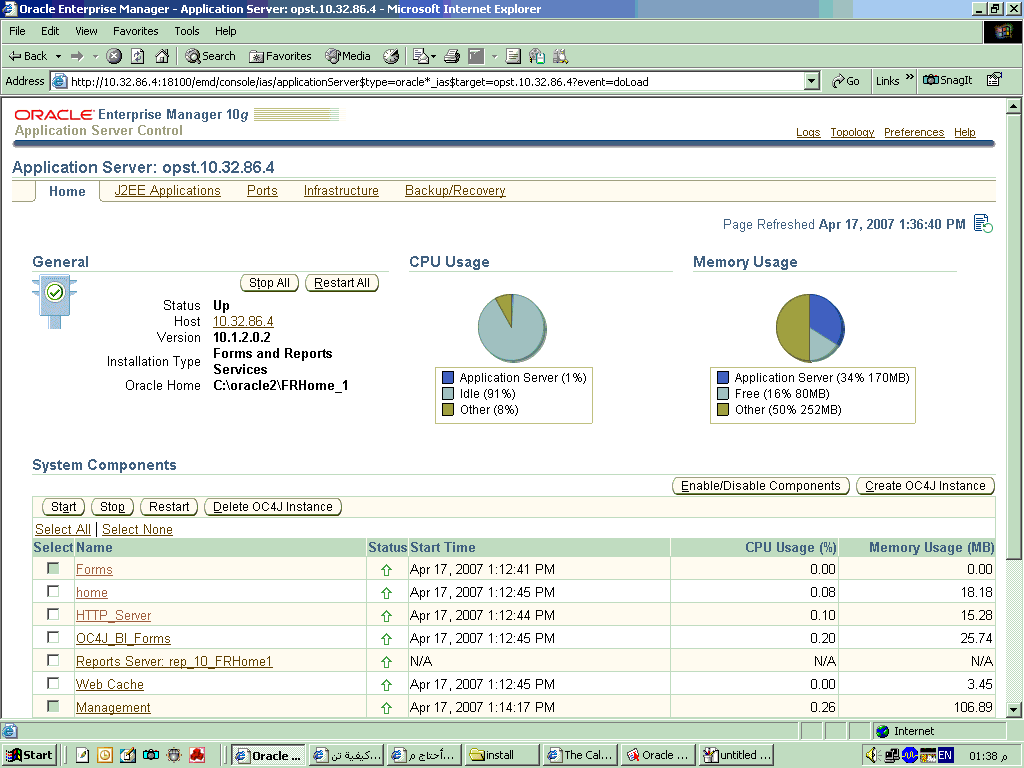The height and width of the screenshot is (768, 1024).
Task: Click the Search toolbar button
Action: [210, 56]
